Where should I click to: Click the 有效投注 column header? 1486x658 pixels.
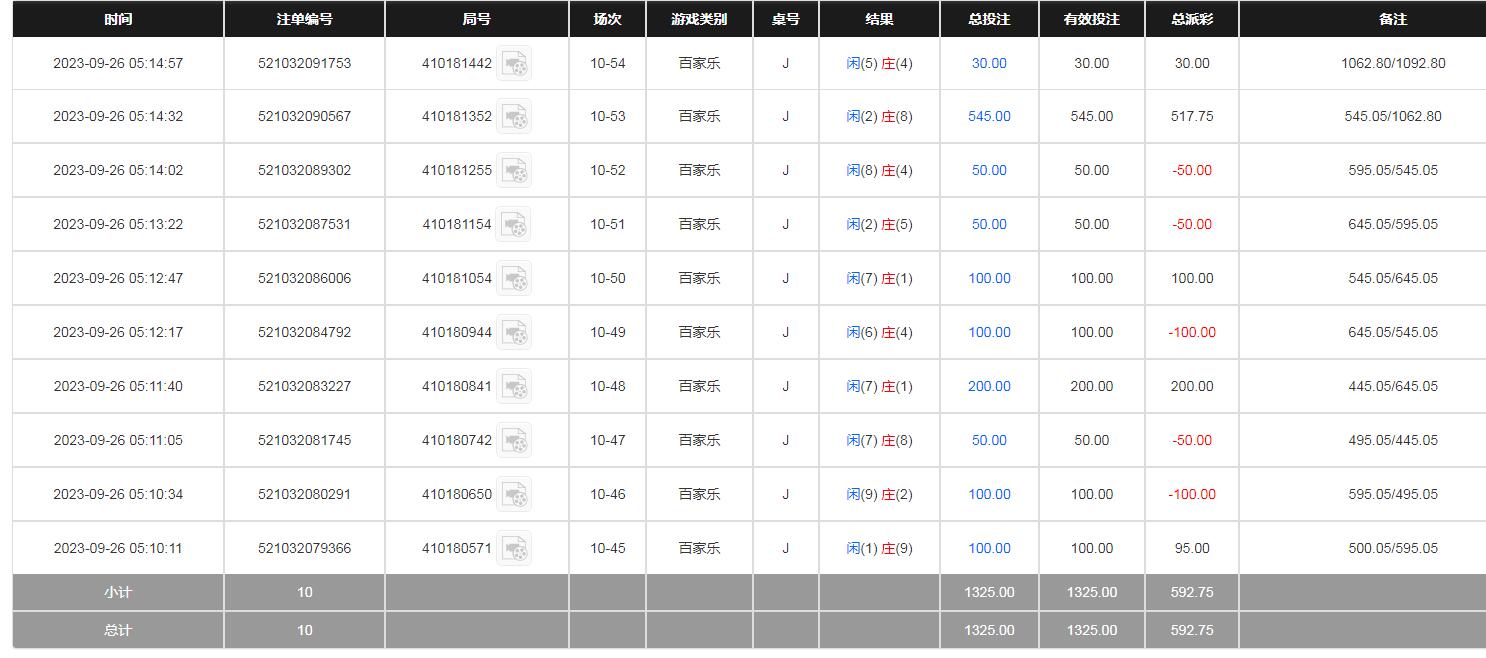point(1091,19)
